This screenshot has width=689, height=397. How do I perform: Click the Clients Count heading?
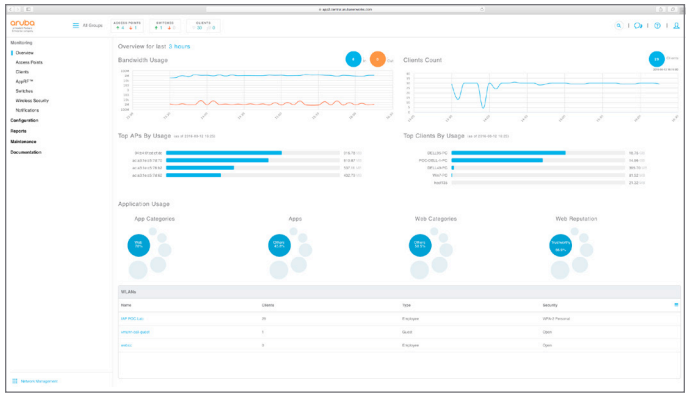[x=422, y=60]
